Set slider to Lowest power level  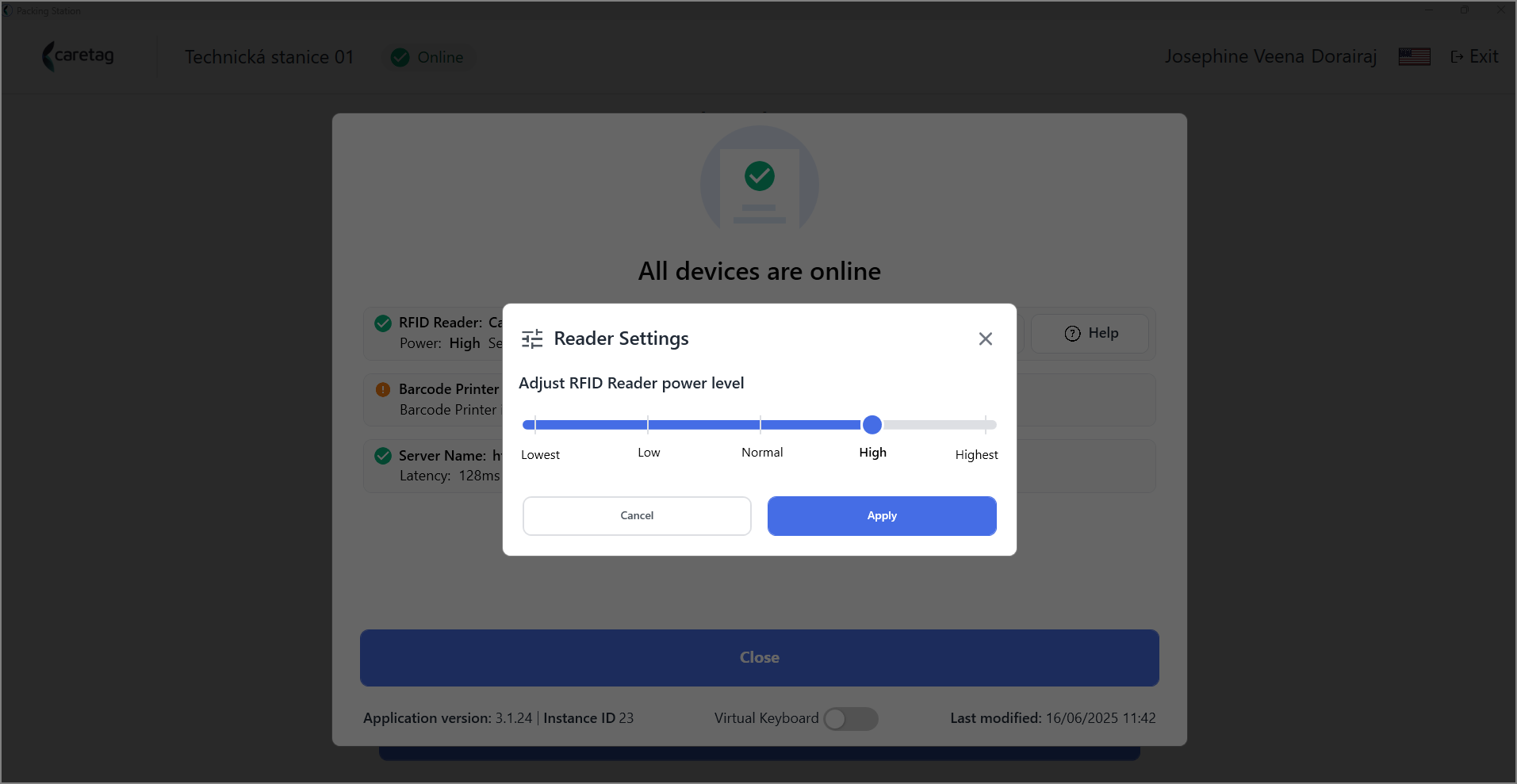(535, 425)
